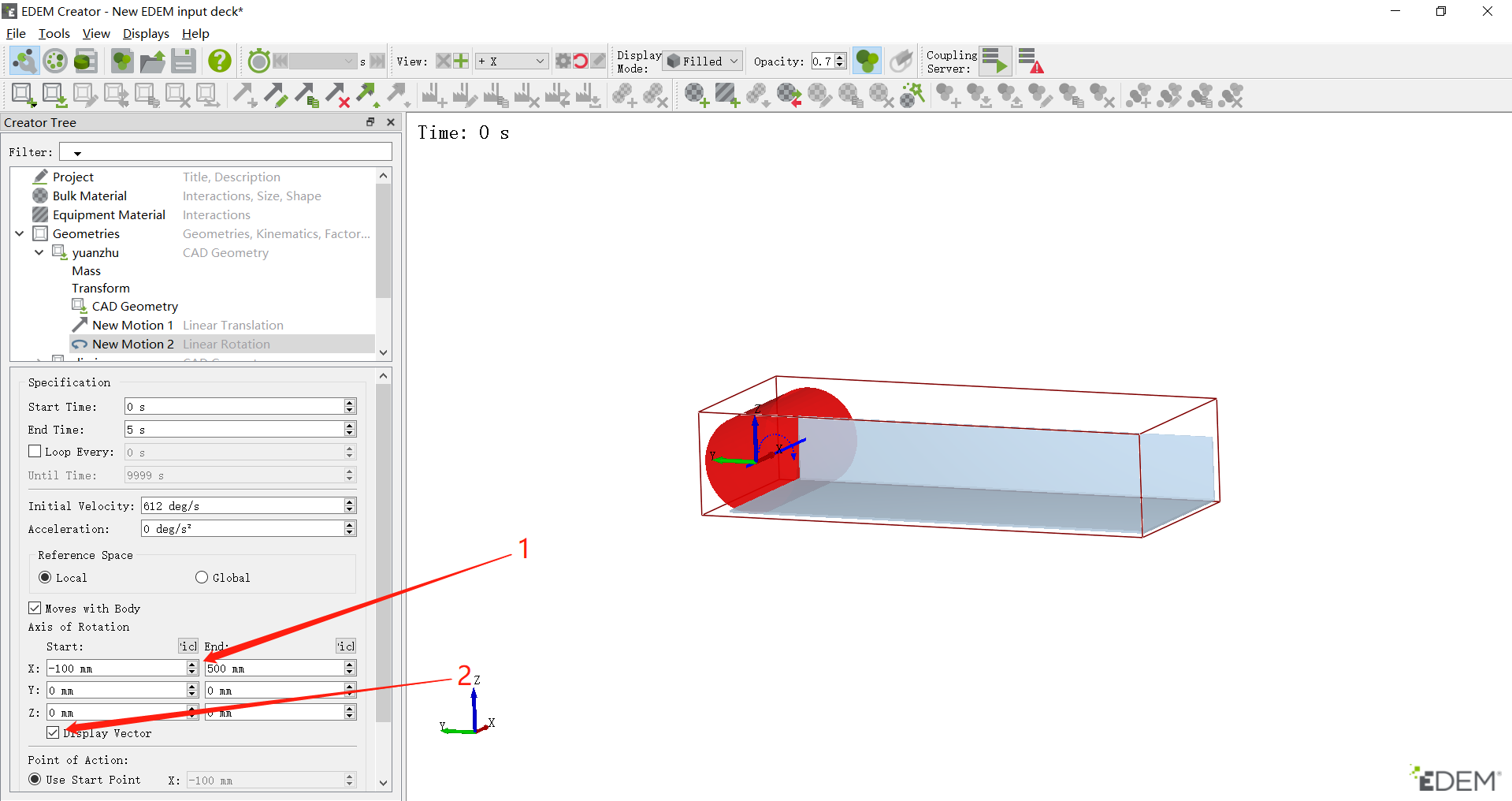The height and width of the screenshot is (801, 1512).
Task: Open the Creator mode wrench icon
Action: [24, 61]
